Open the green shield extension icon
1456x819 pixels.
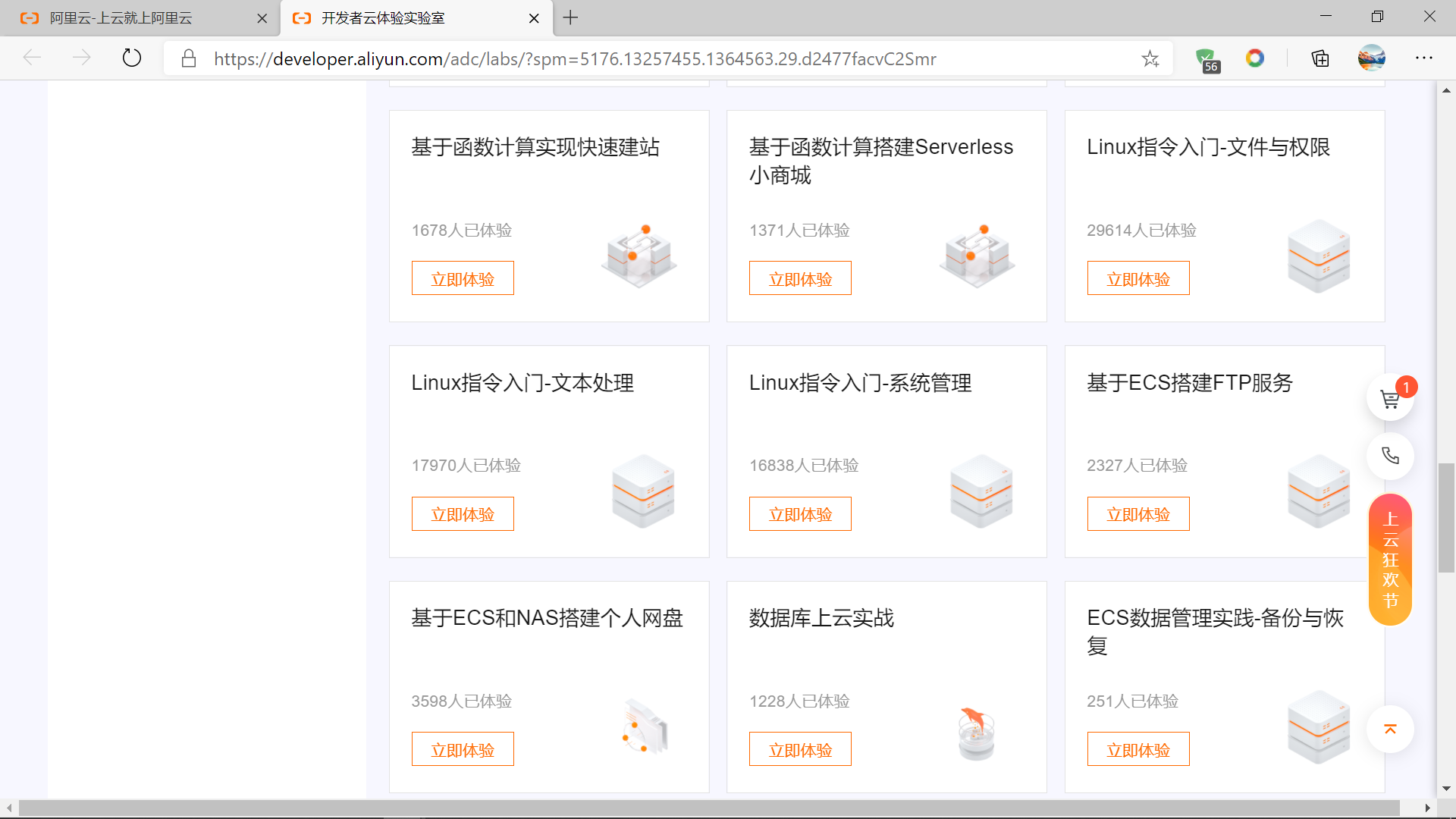coord(1206,58)
